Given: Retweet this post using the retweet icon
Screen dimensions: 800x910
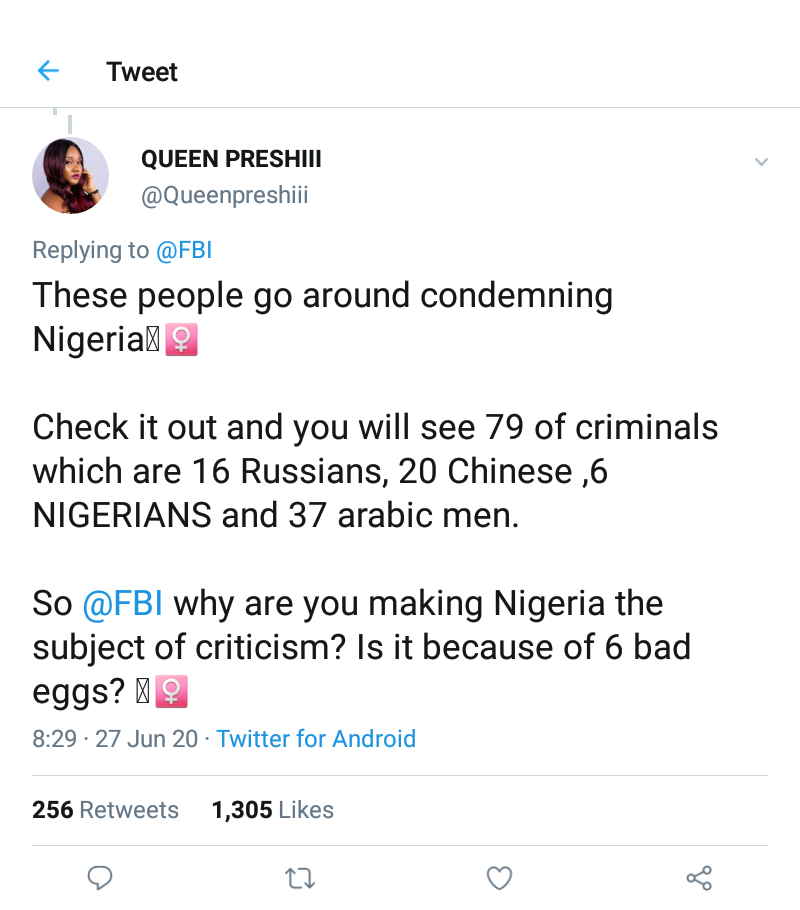Looking at the screenshot, I should click(299, 878).
